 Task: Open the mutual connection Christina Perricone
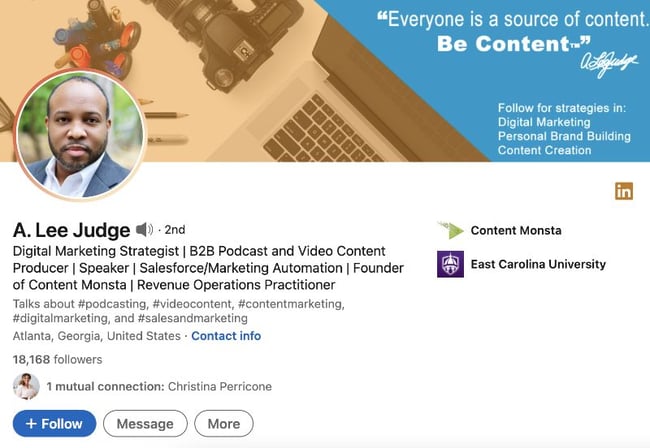220,386
